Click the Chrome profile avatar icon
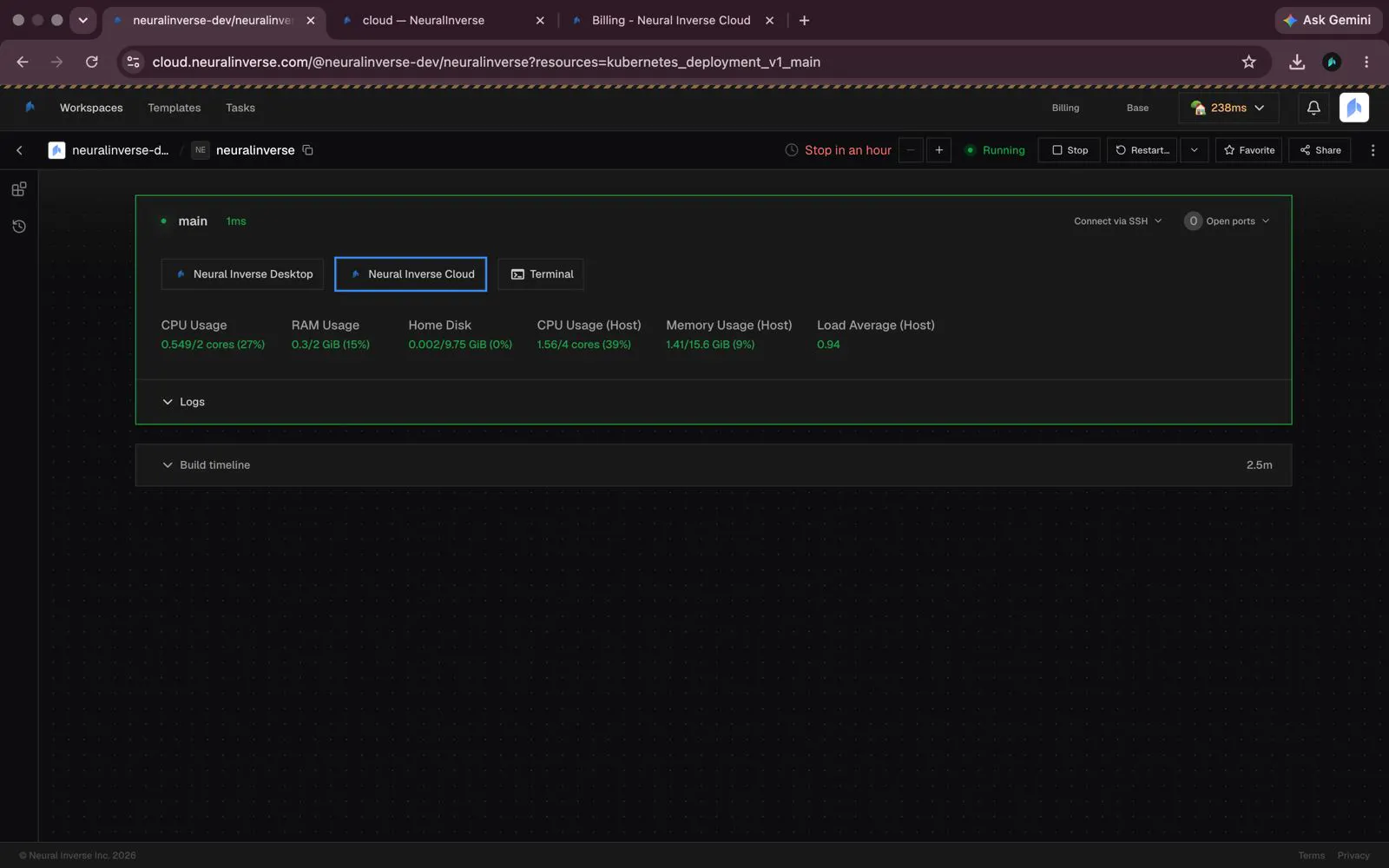The height and width of the screenshot is (868, 1389). pos(1332,62)
